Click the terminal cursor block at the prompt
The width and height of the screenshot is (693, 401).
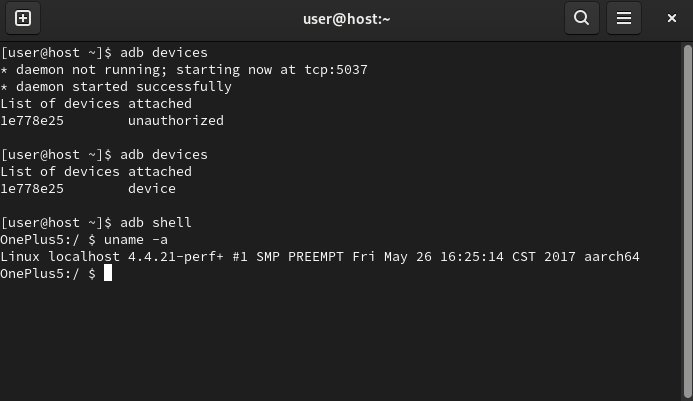[108, 273]
